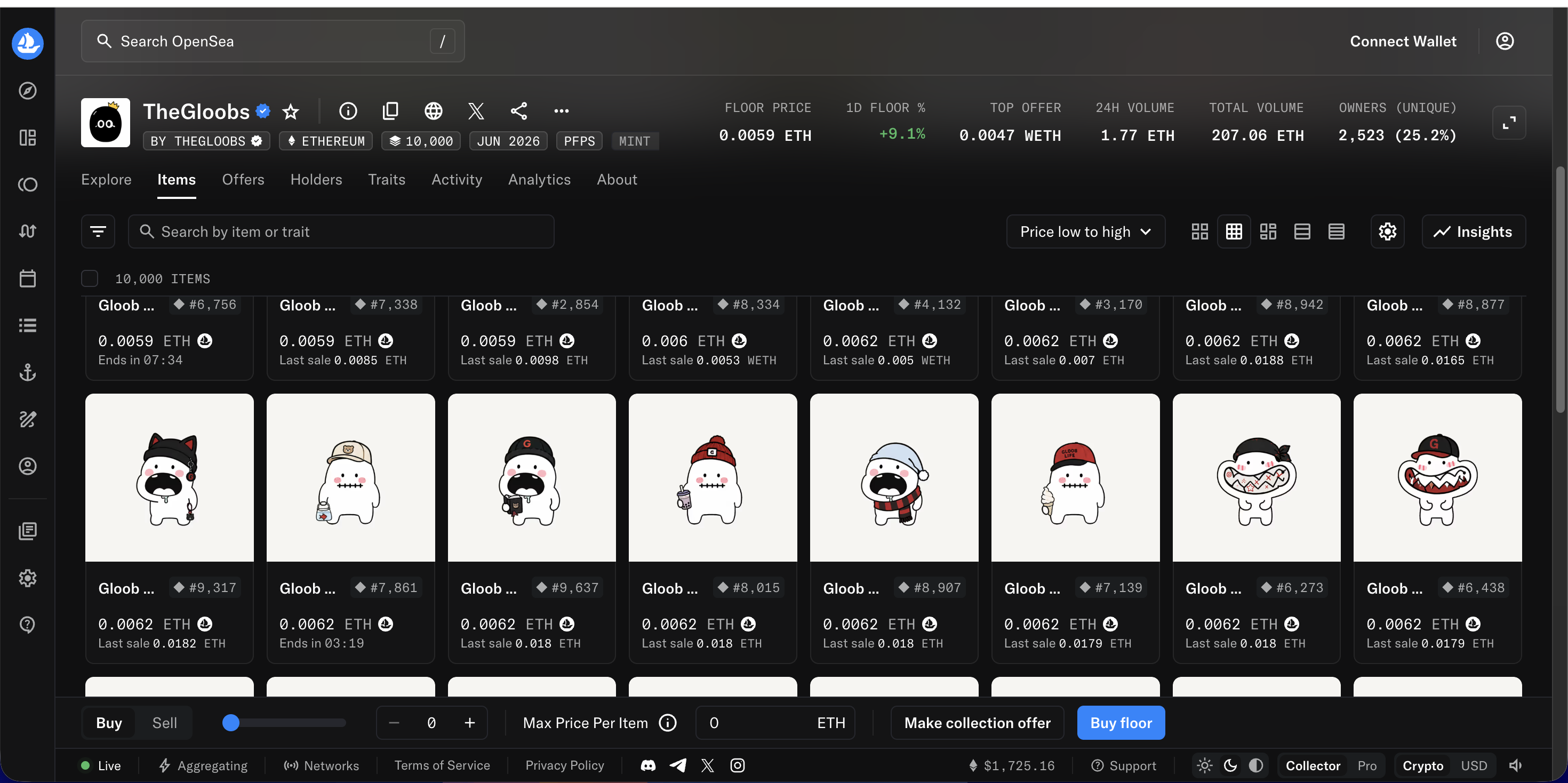Go to the Holders tab
The image size is (1568, 783).
coord(316,180)
